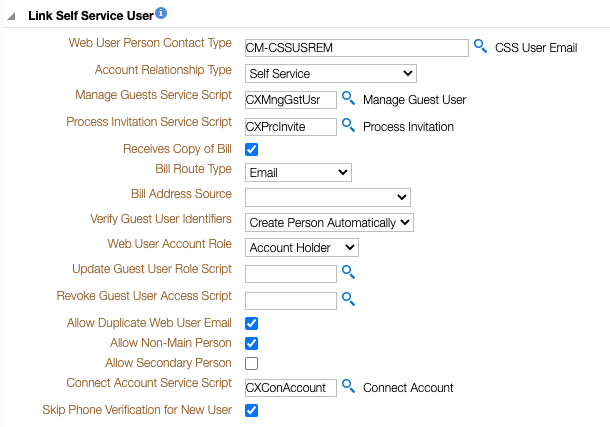The height and width of the screenshot is (427, 610).
Task: Focus the Update Guest User Role Script field
Action: tap(291, 274)
